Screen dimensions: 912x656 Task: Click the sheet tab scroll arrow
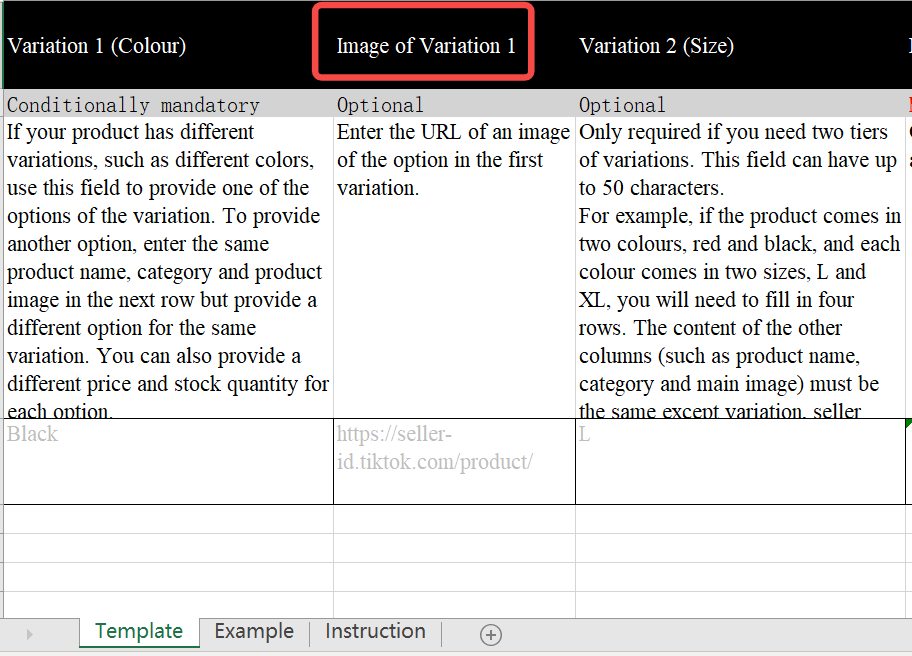pos(29,634)
